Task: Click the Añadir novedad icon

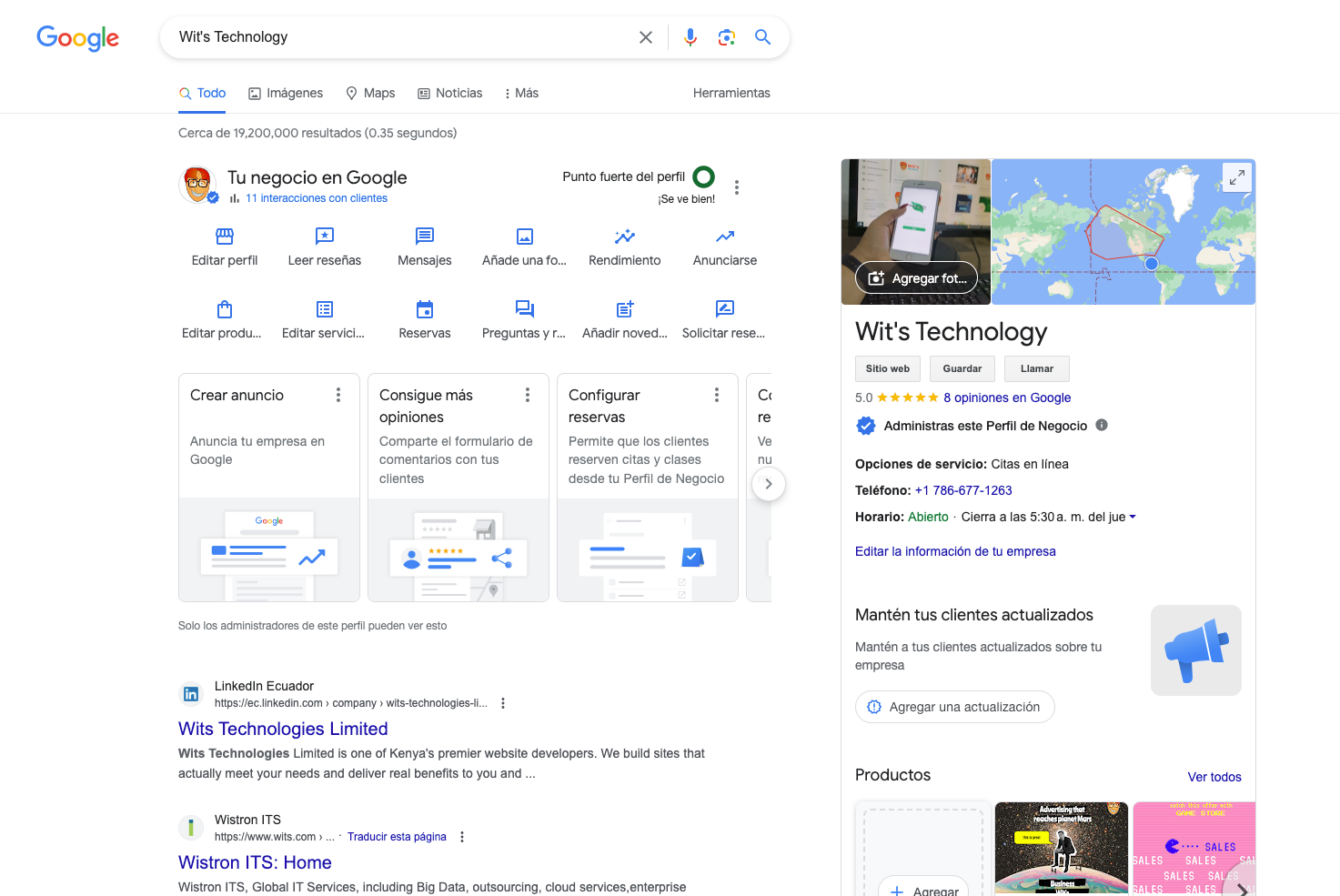Action: (x=624, y=308)
